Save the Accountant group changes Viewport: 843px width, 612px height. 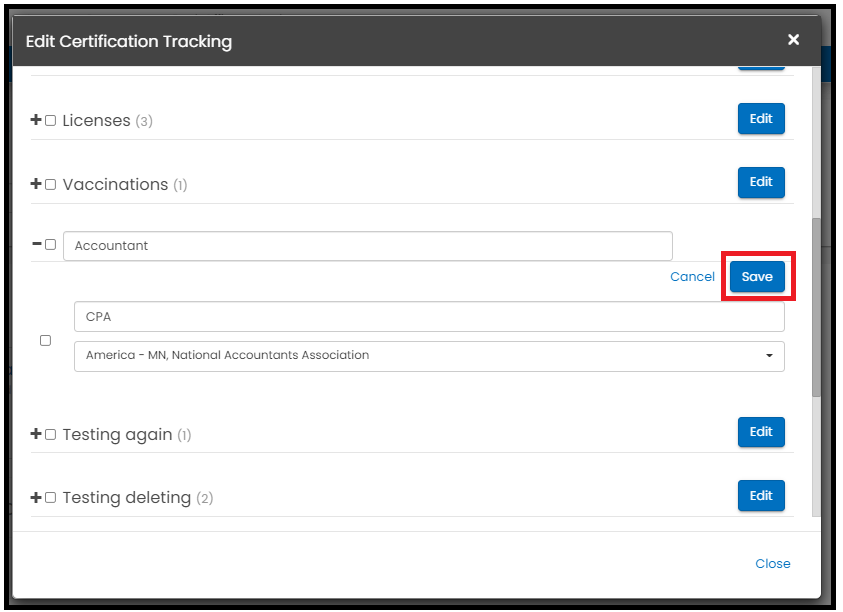click(x=757, y=276)
